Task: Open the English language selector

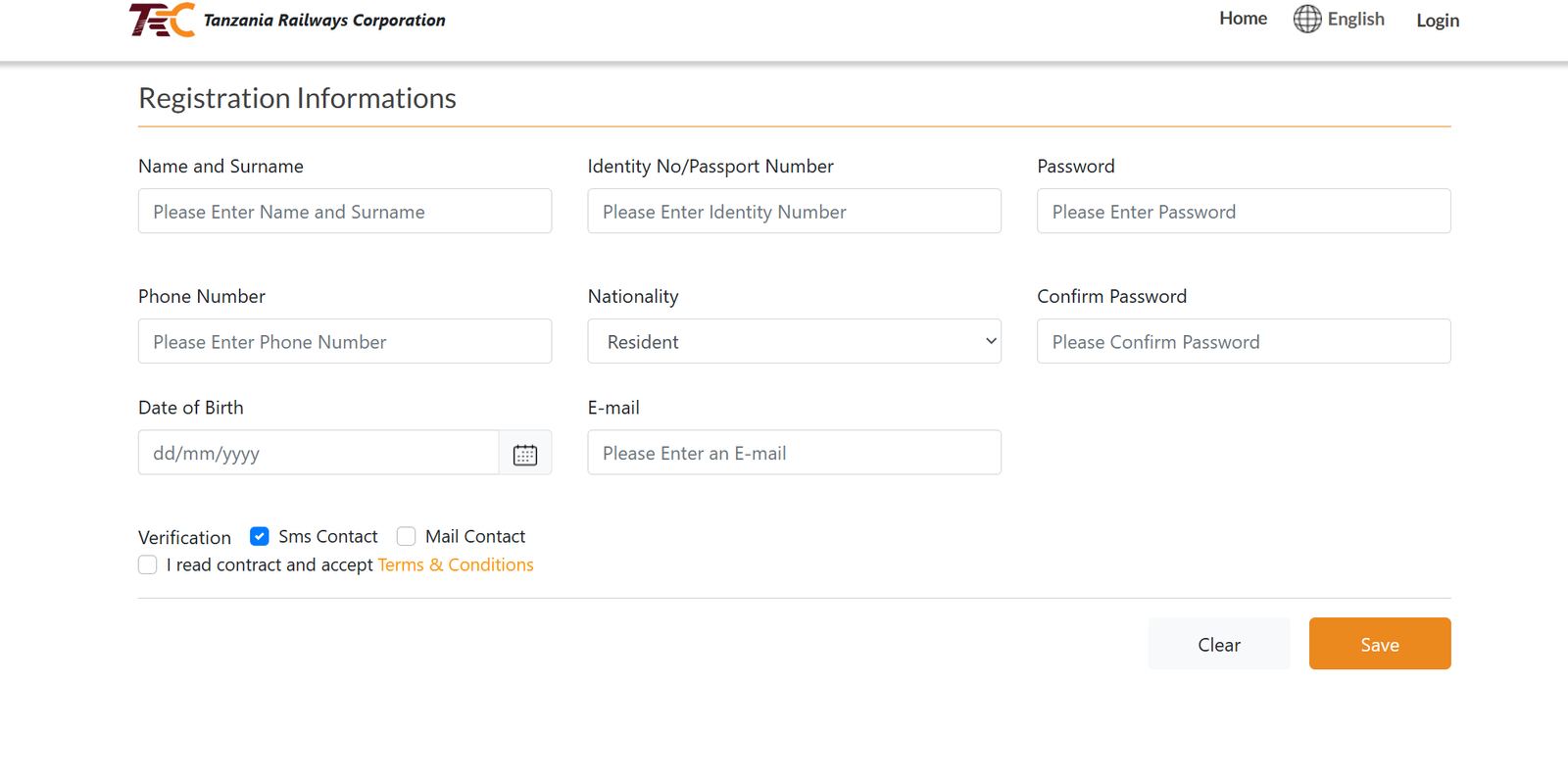Action: coord(1355,20)
